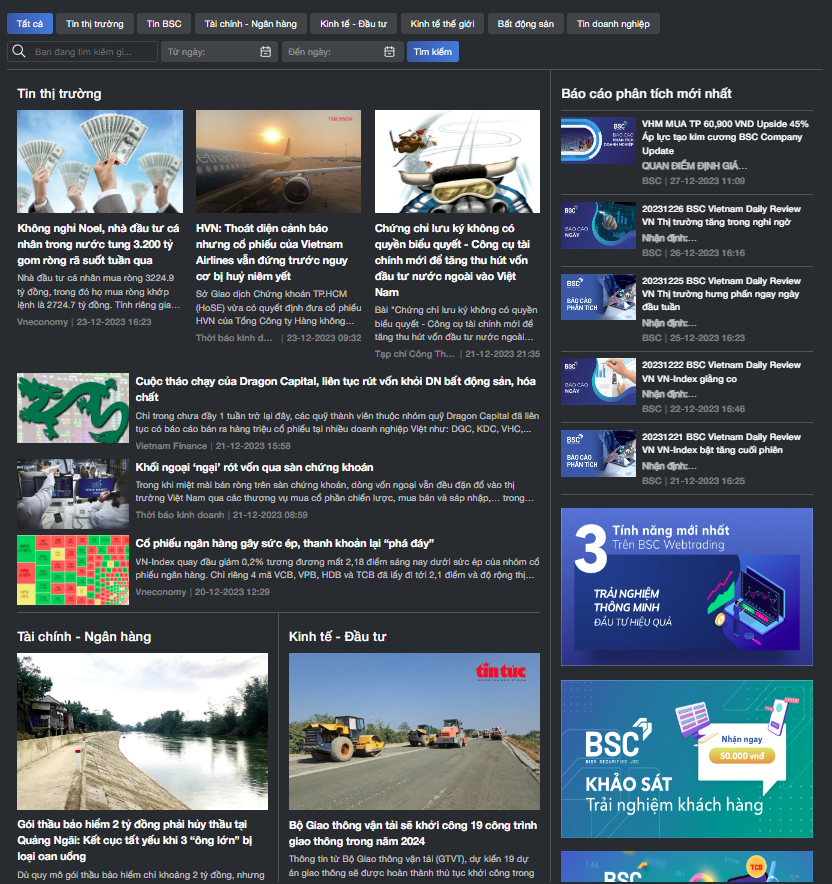Click the BSC 26-12-2023 16:16 timestamp
The height and width of the screenshot is (884, 832).
(x=693, y=253)
